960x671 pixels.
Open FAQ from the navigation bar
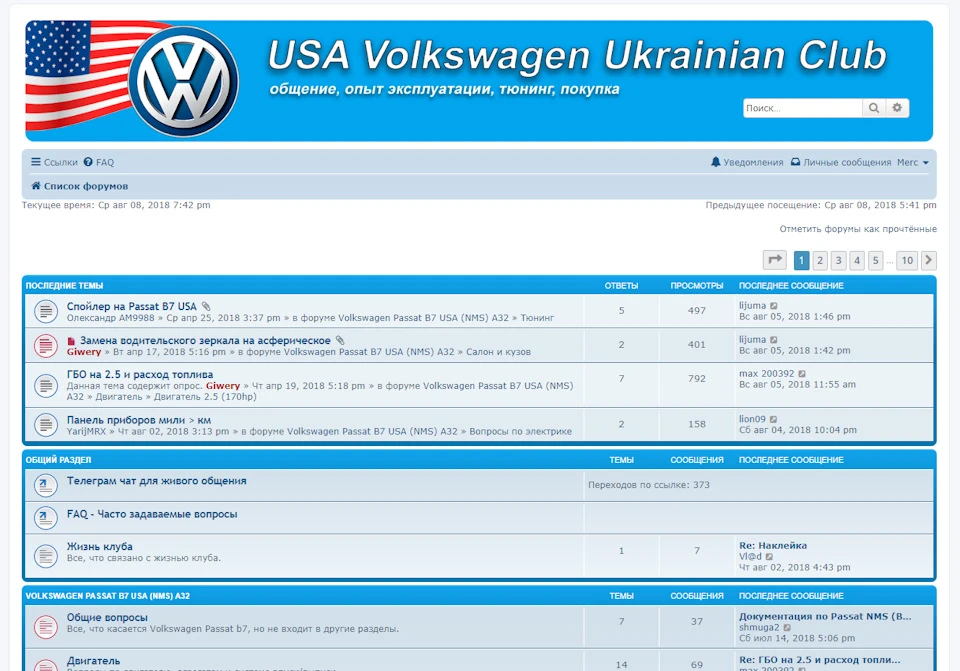coord(99,162)
